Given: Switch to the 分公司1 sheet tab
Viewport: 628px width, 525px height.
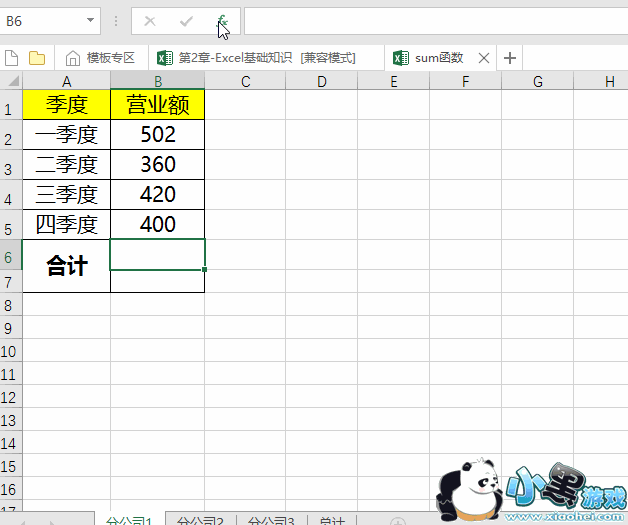Looking at the screenshot, I should pyautogui.click(x=130, y=520).
